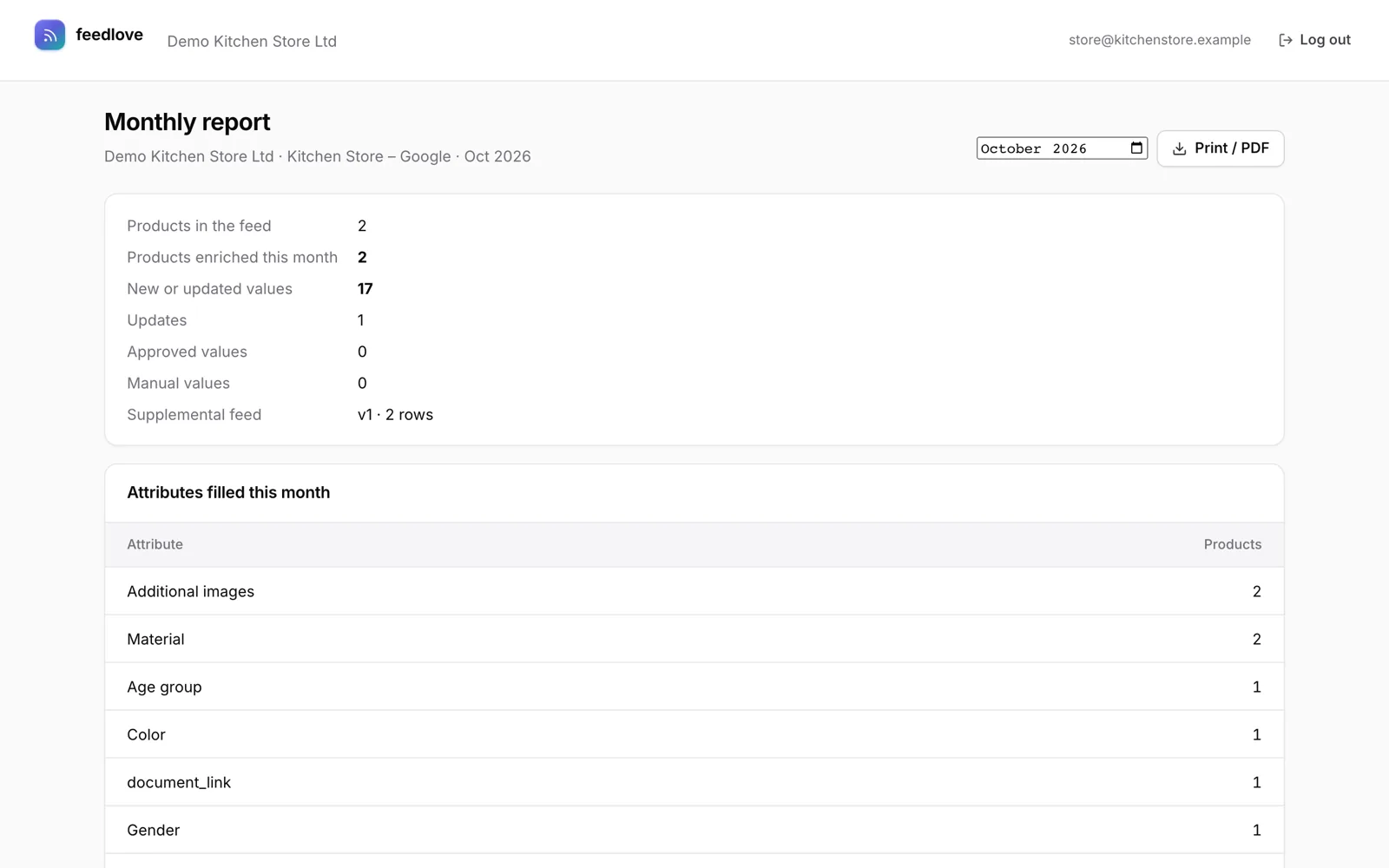Click the New or updated values label
This screenshot has height=868, width=1389.
(209, 289)
